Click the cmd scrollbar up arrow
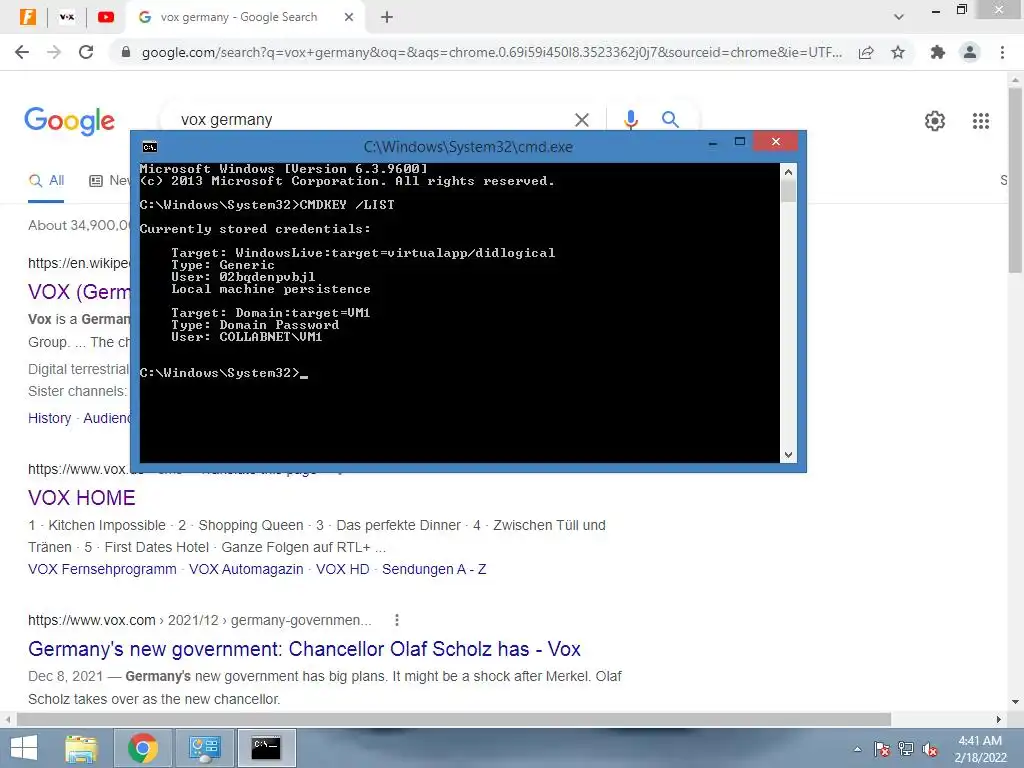 click(788, 172)
